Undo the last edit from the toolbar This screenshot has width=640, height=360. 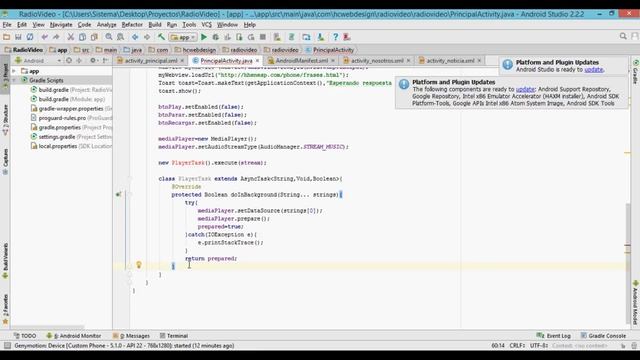tap(44, 37)
